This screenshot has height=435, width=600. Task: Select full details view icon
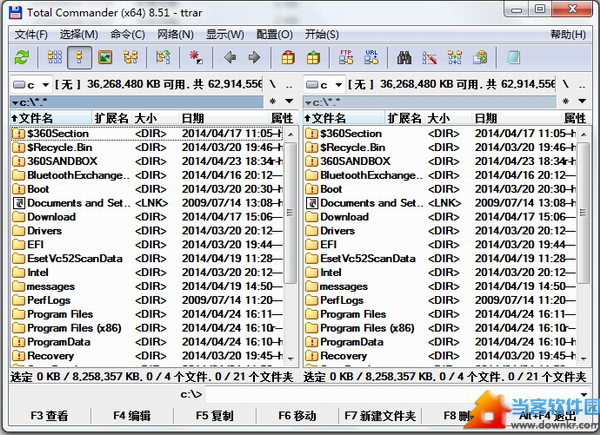pos(79,57)
